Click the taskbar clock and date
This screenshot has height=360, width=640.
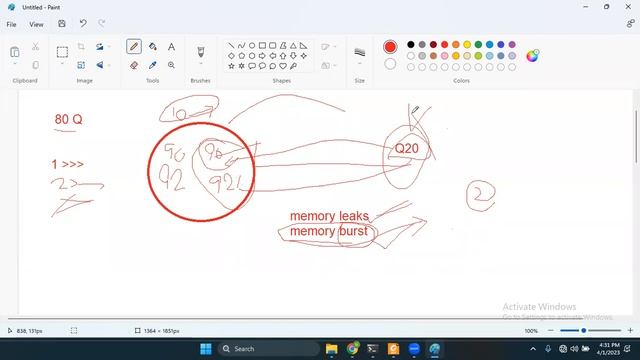click(608, 349)
